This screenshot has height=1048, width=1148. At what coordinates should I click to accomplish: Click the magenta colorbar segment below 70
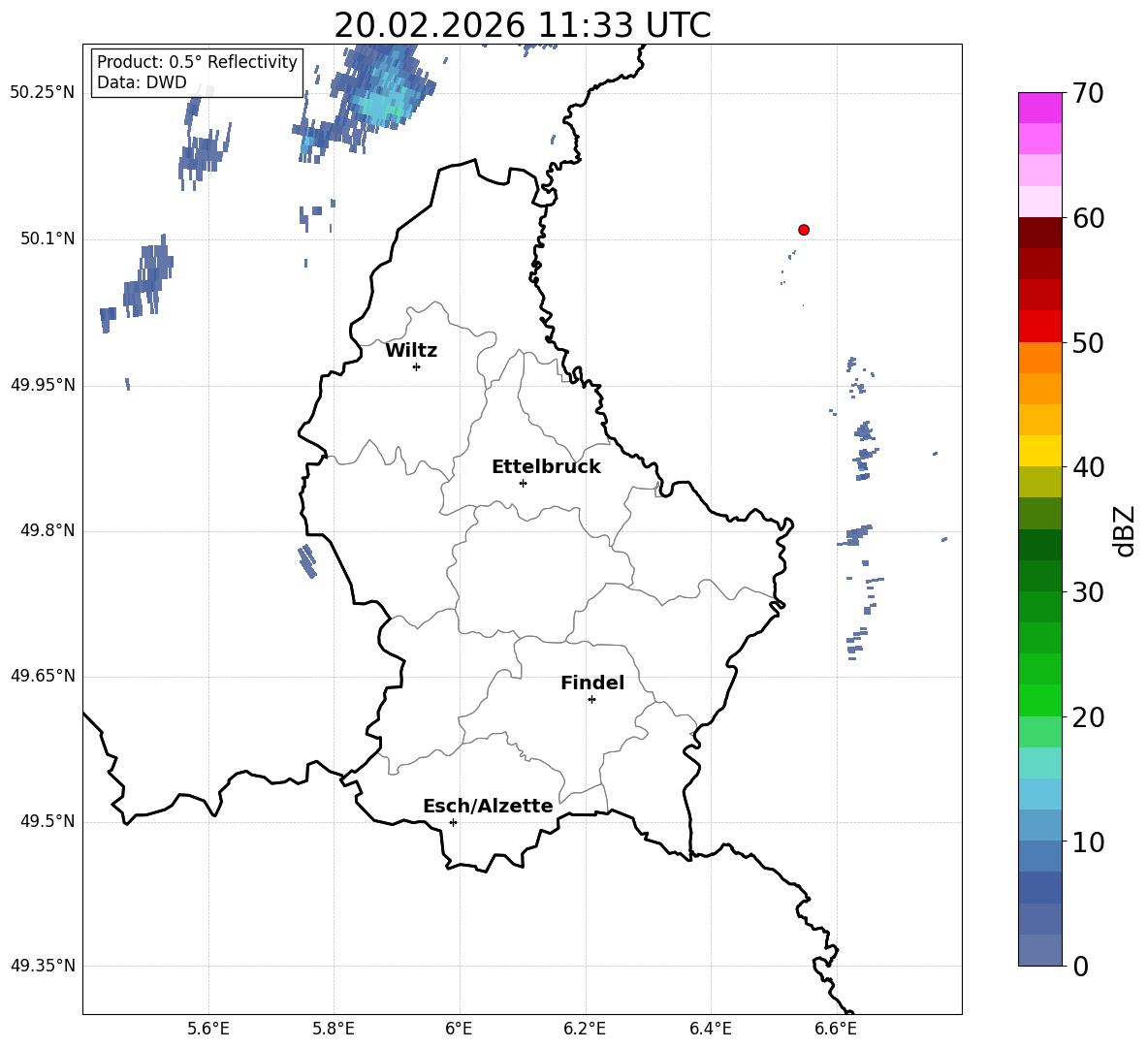(1039, 108)
